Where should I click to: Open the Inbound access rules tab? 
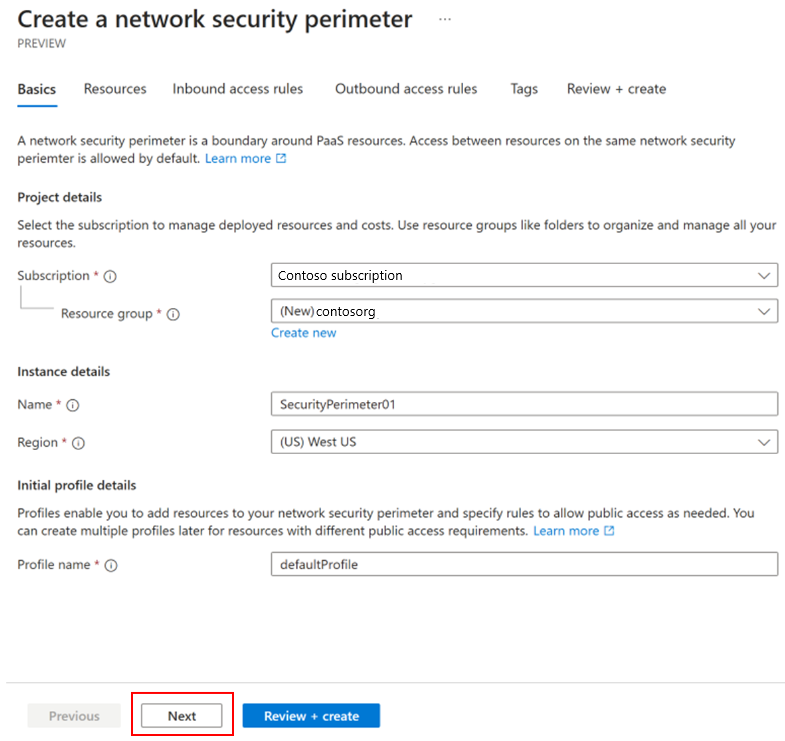tap(238, 89)
